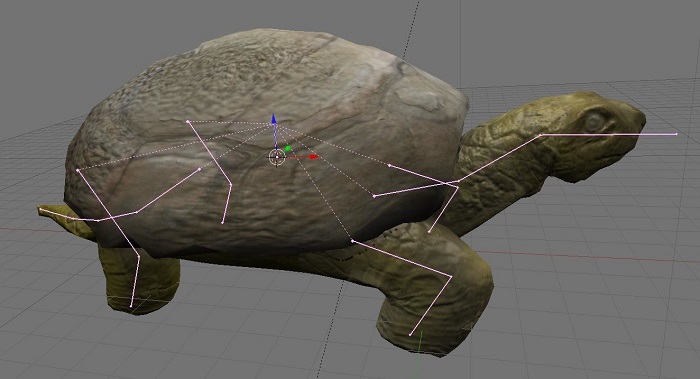Select the front leg knee joint
This screenshot has width=700, height=379.
[451, 277]
